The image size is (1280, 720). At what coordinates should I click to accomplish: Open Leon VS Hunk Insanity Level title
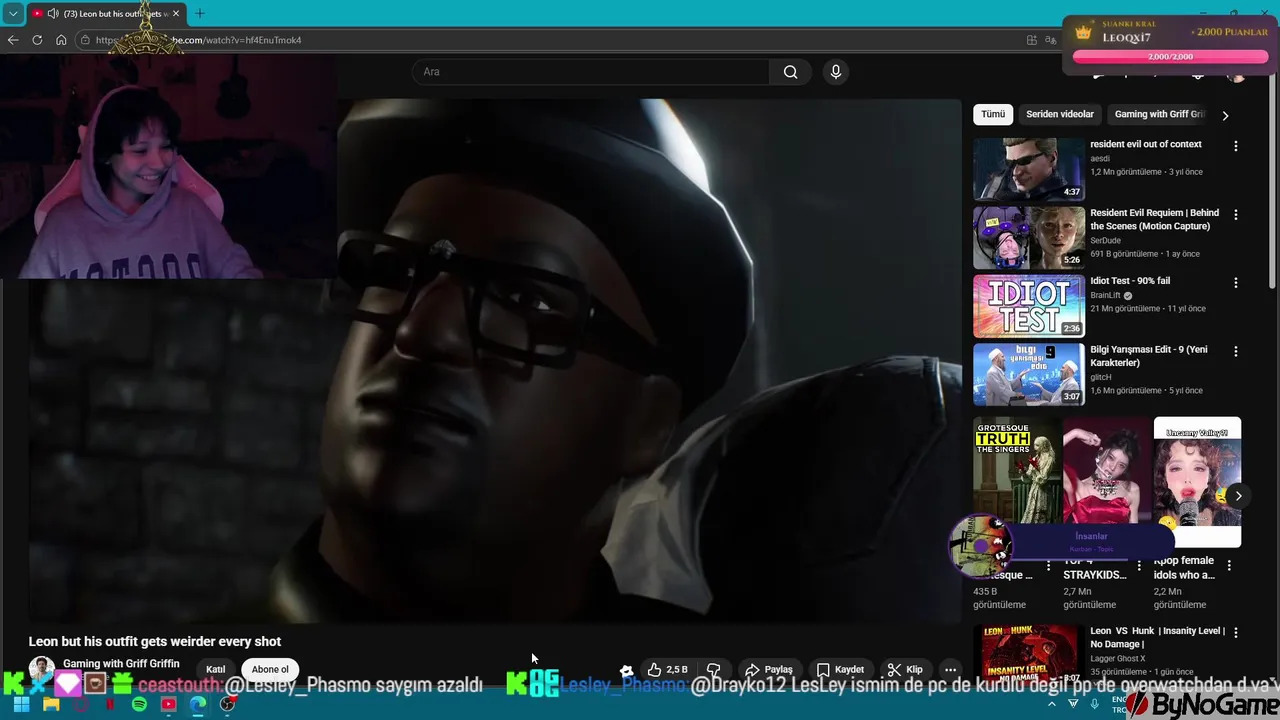pyautogui.click(x=1157, y=638)
